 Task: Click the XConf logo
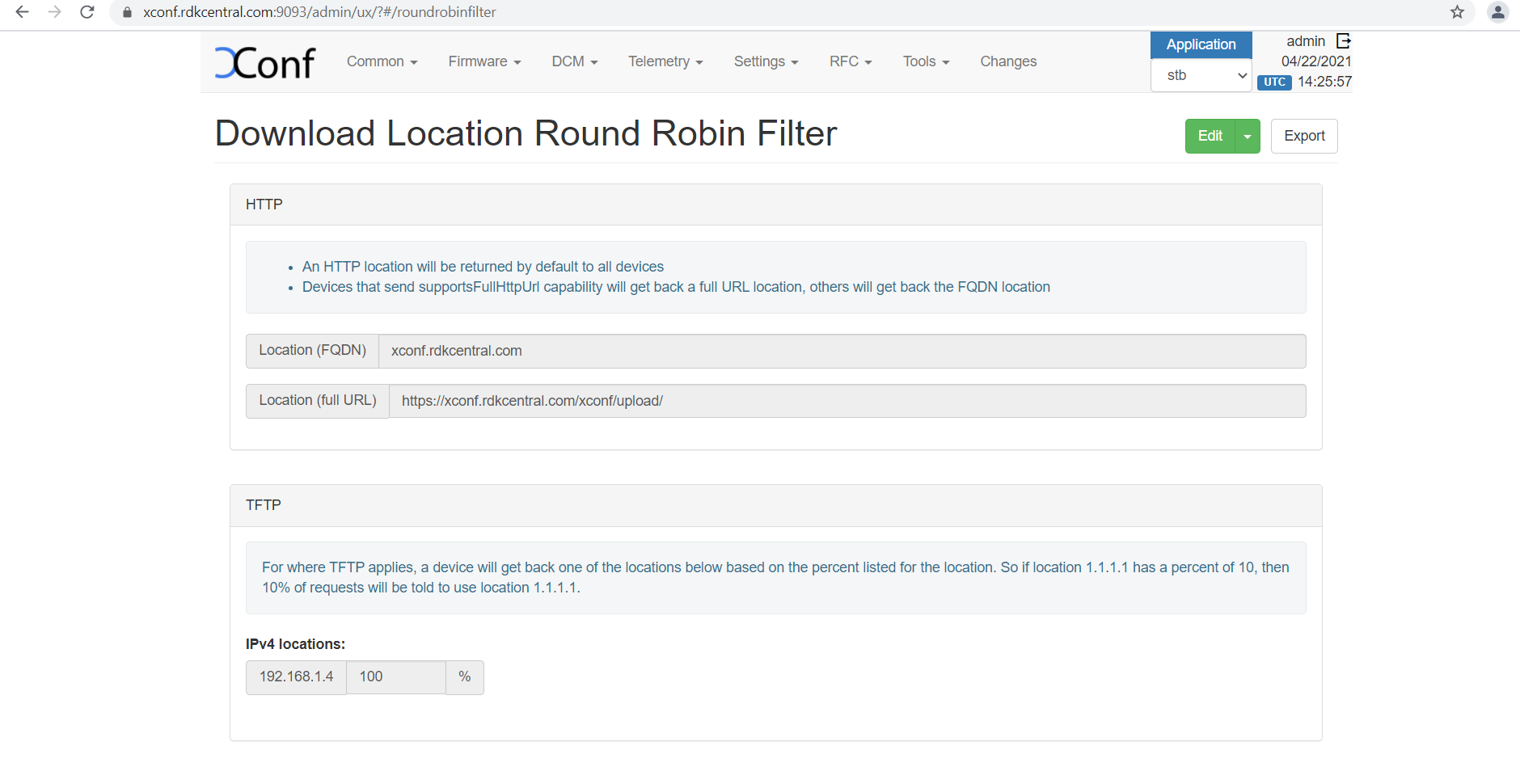(265, 63)
